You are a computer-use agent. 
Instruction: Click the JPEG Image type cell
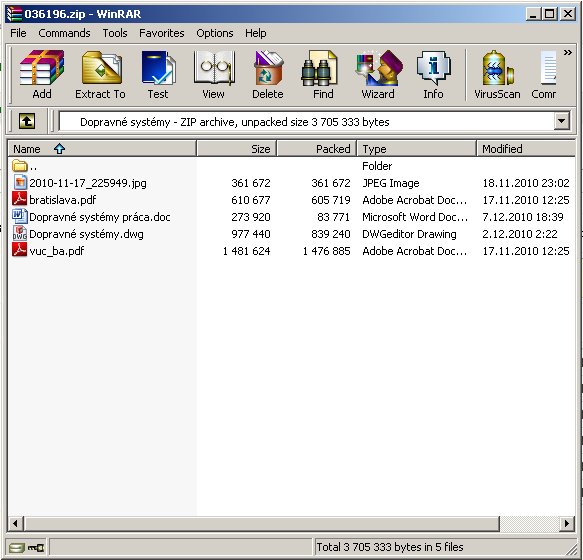(391, 183)
